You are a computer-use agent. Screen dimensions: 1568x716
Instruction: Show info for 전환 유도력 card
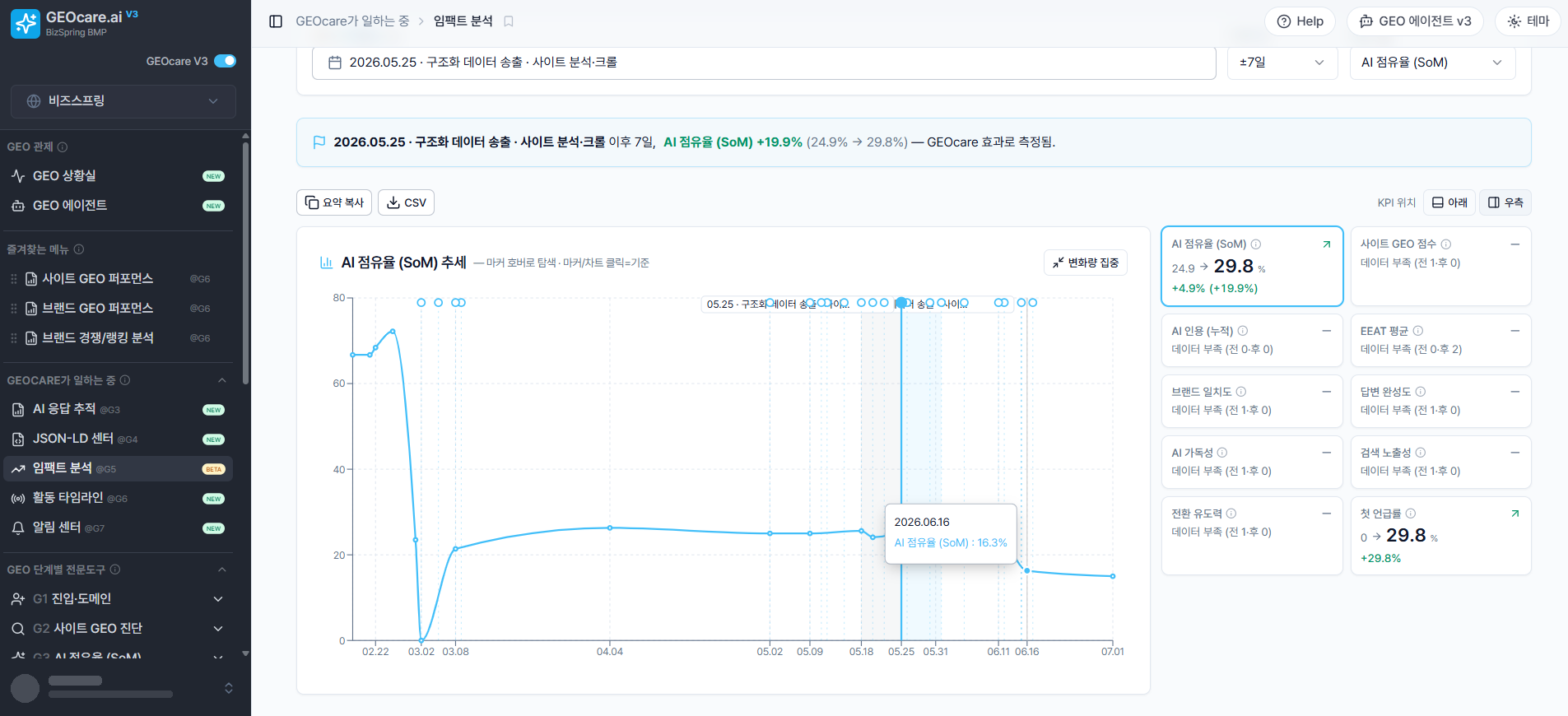point(1231,514)
